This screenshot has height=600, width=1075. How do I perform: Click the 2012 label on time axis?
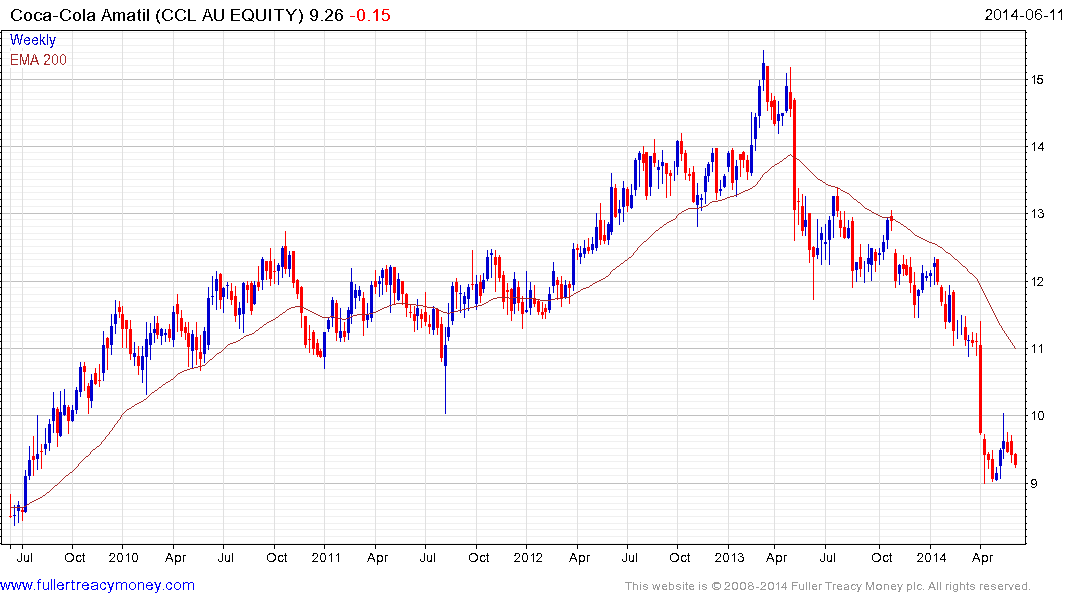(x=528, y=557)
